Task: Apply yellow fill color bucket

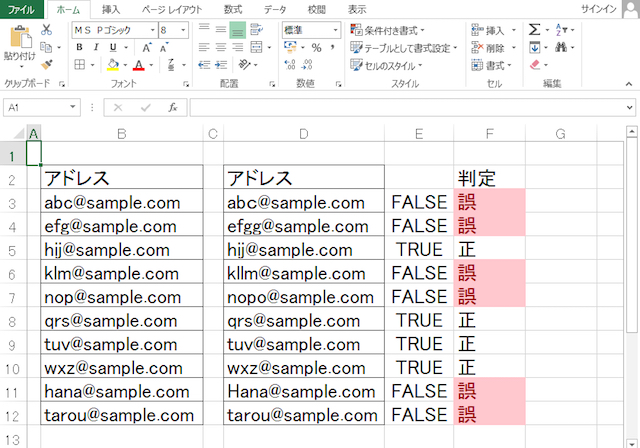Action: 113,64
